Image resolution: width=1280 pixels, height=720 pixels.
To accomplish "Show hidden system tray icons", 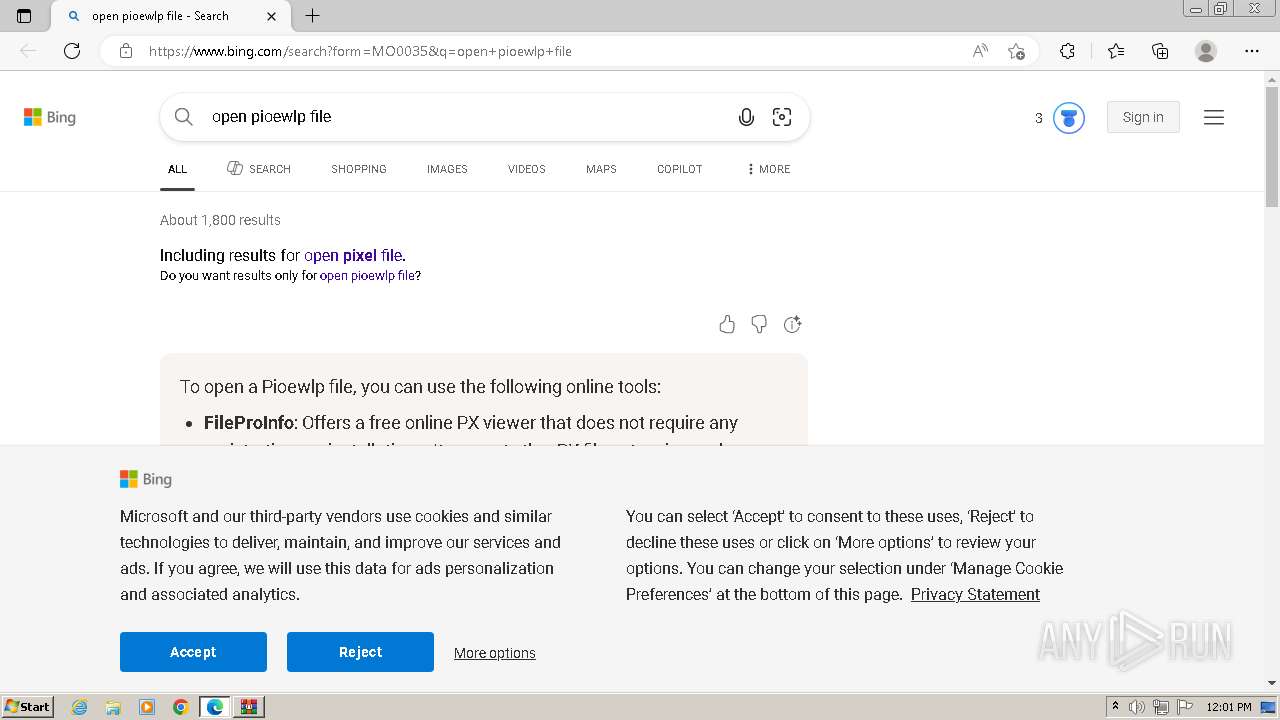I will pyautogui.click(x=1115, y=707).
